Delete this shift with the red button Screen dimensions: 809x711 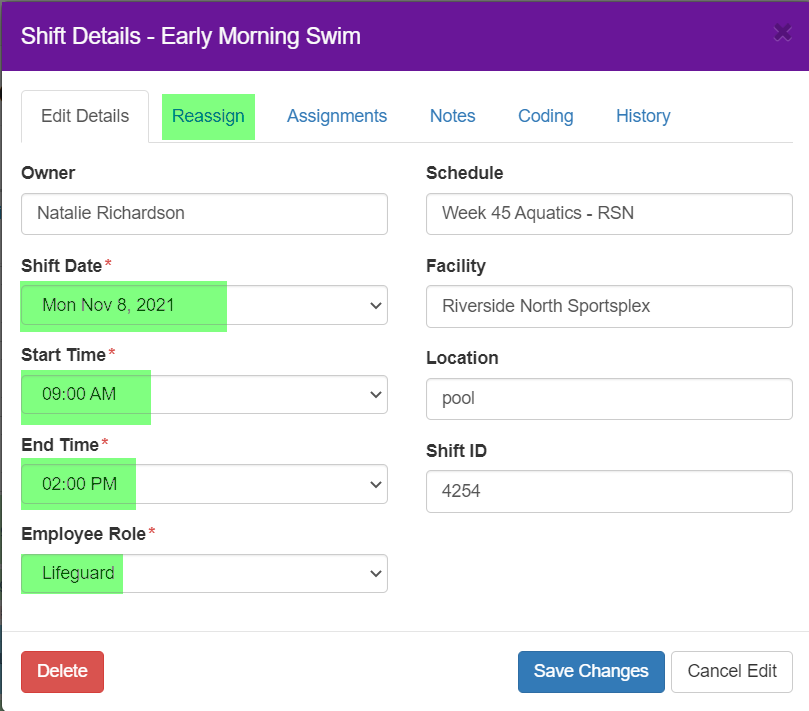[62, 671]
